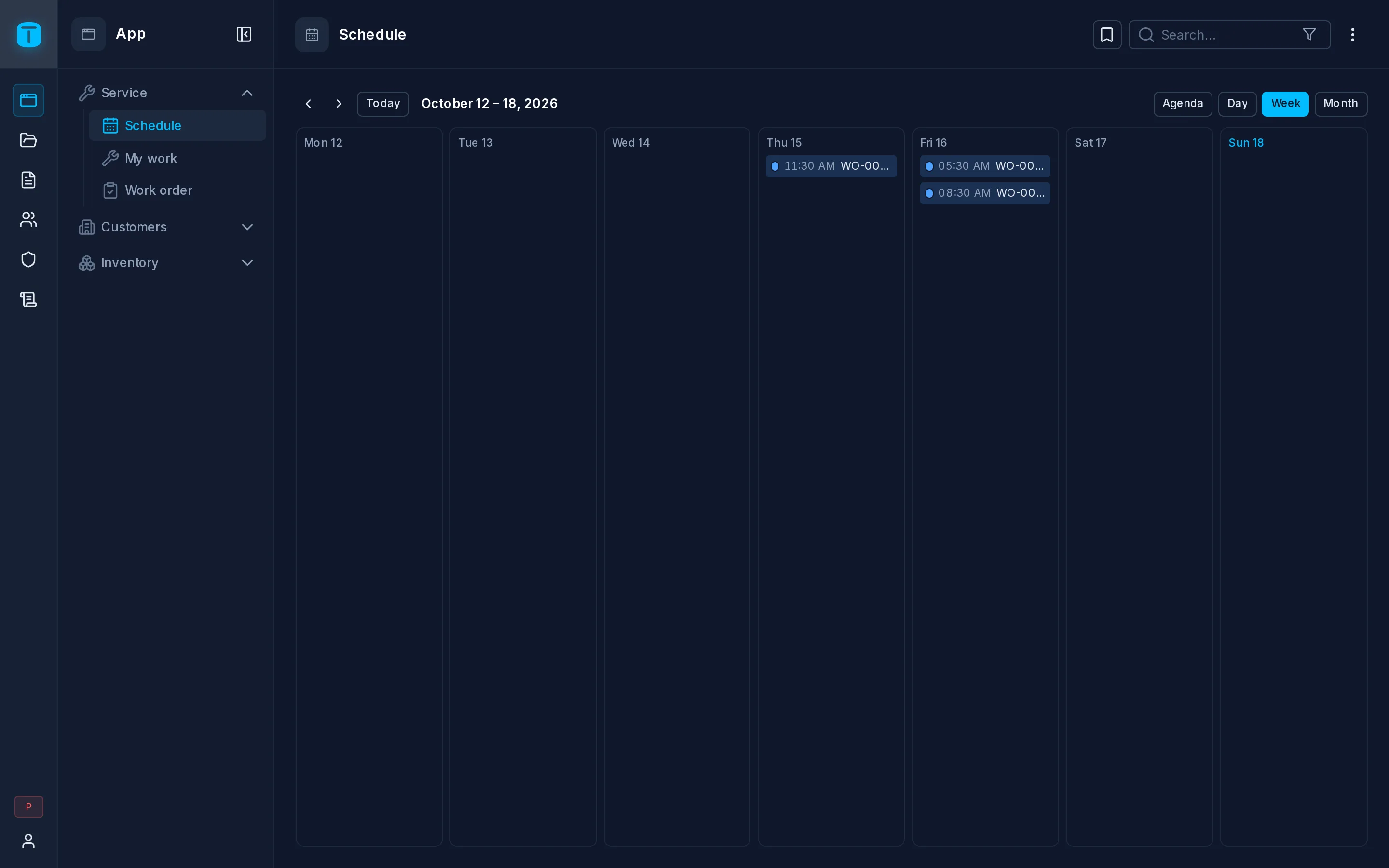Image resolution: width=1389 pixels, height=868 pixels.
Task: Select the Week view
Action: (x=1284, y=104)
